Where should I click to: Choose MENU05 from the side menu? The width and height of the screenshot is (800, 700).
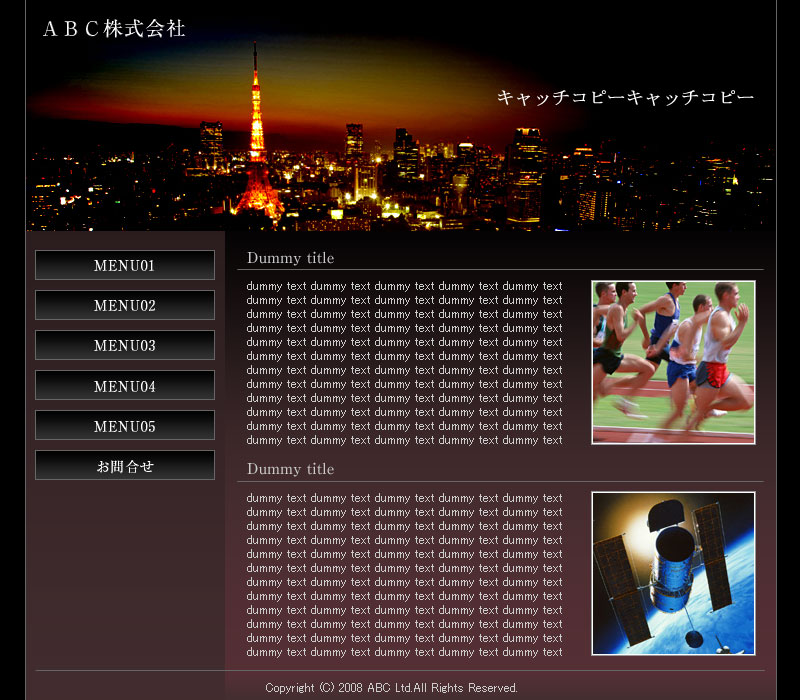click(124, 425)
